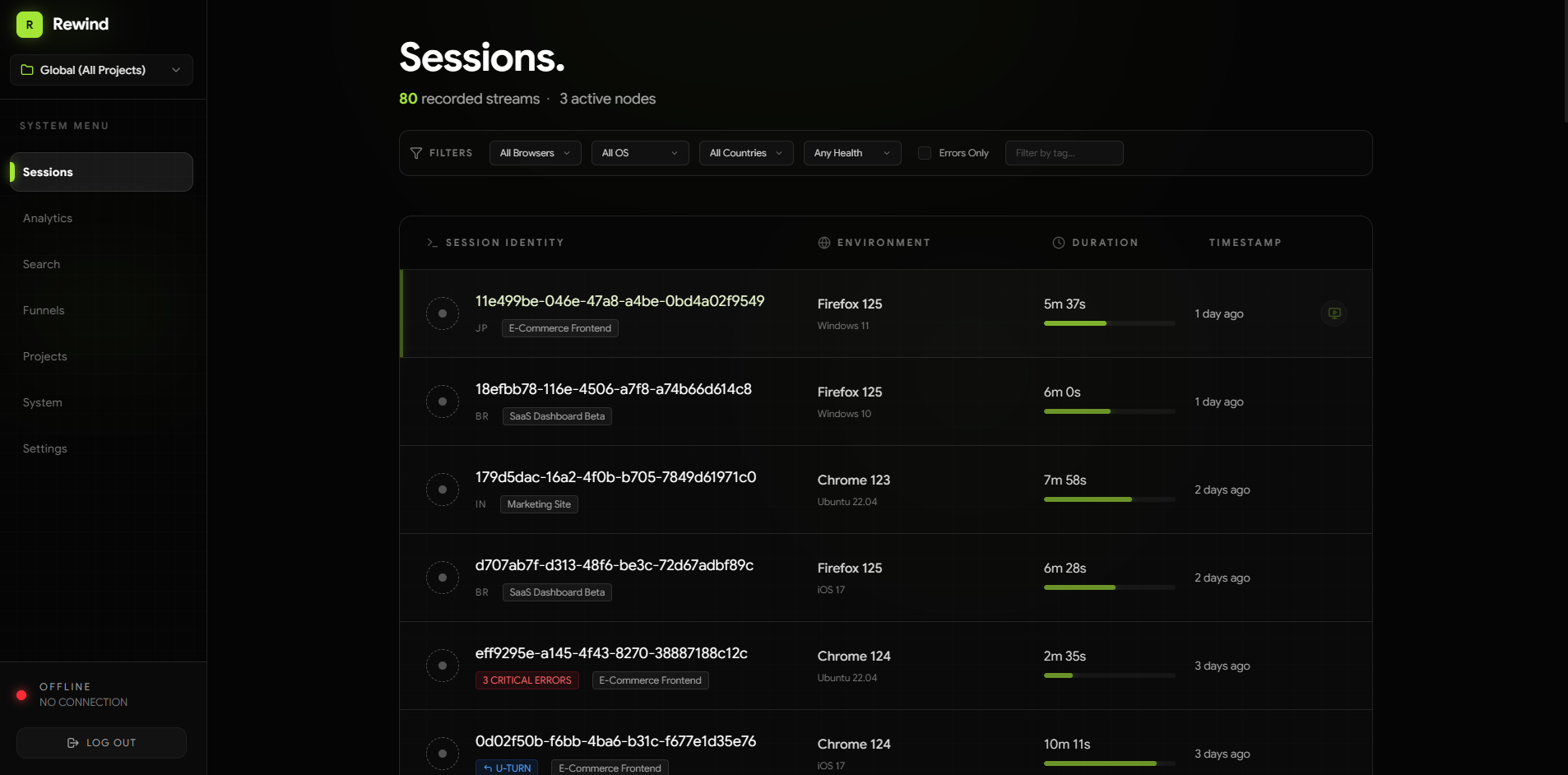Click record circle icon for session 0d02f50b
Viewport: 1568px width, 775px height.
[x=443, y=754]
